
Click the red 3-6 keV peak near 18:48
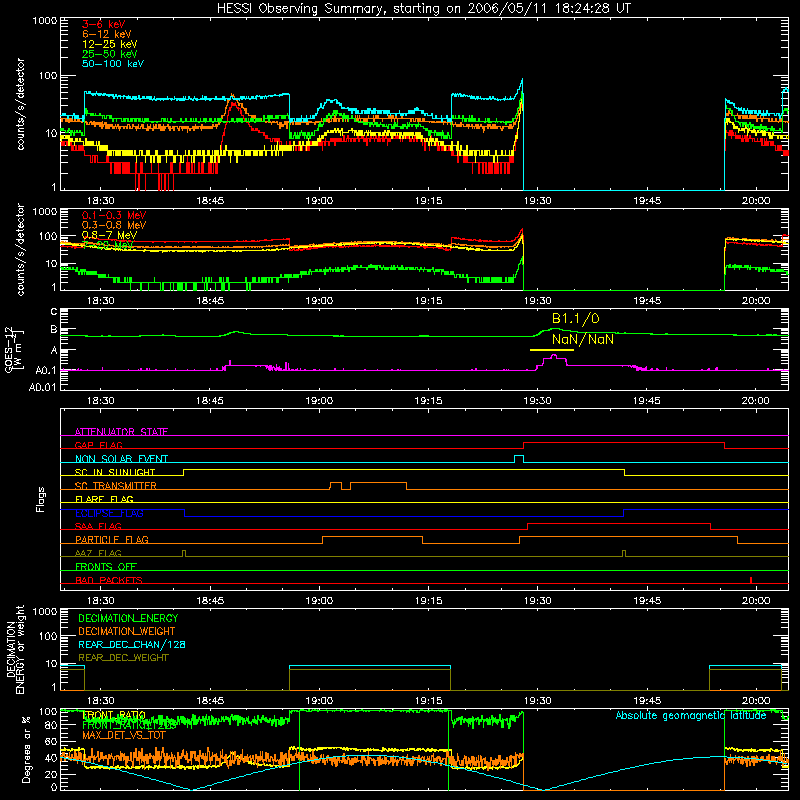pos(233,104)
